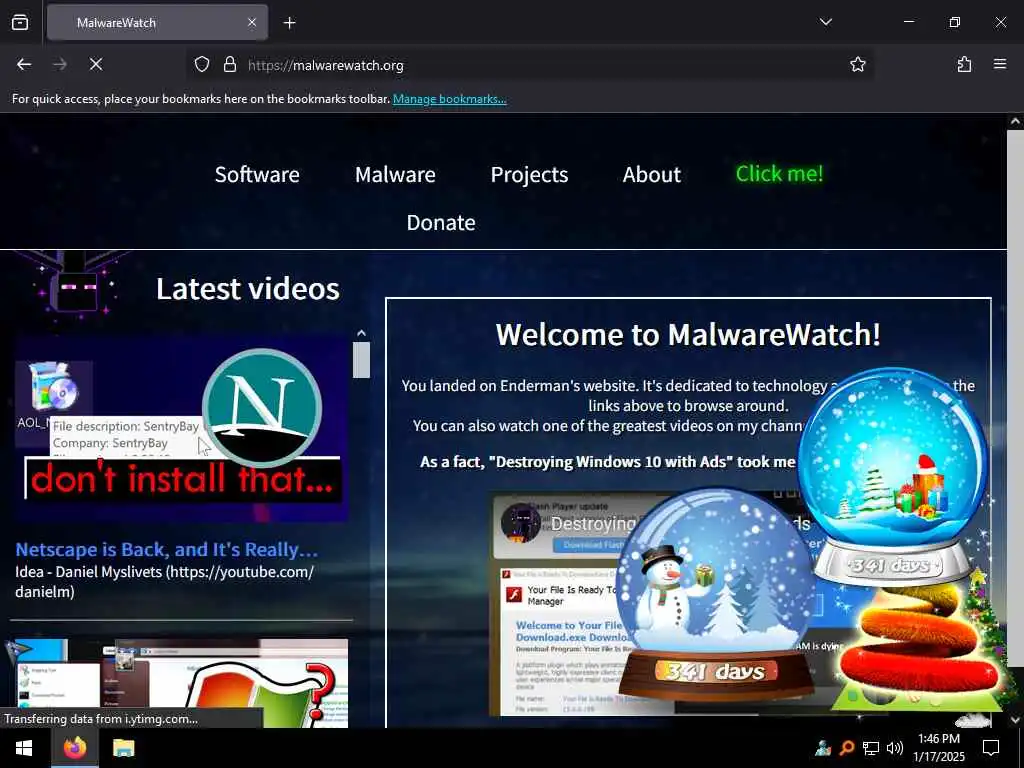Image resolution: width=1024 pixels, height=768 pixels.
Task: Click the Christmas tree snow globe widget
Action: (891, 477)
